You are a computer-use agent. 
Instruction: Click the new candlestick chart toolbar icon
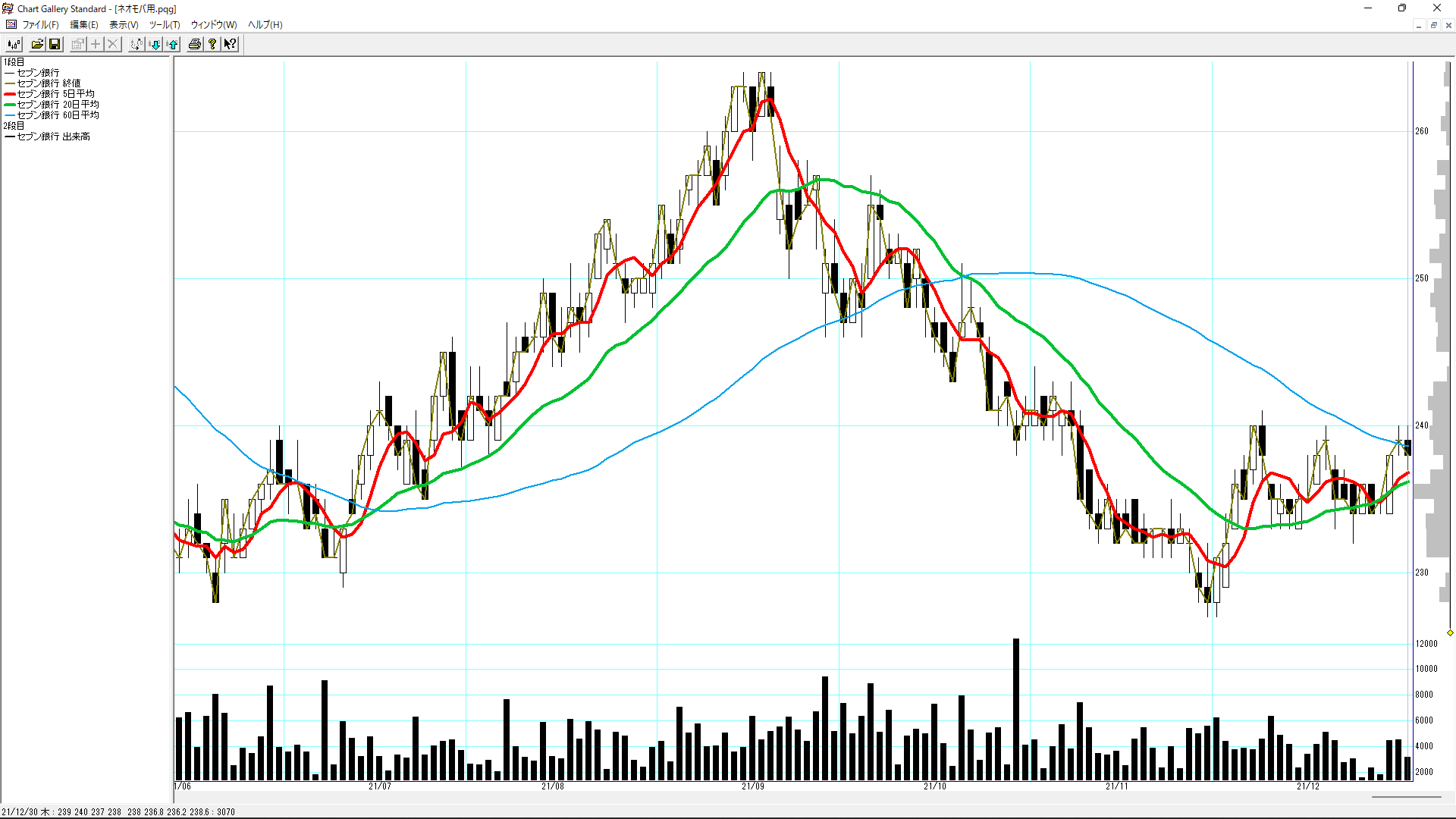point(14,44)
